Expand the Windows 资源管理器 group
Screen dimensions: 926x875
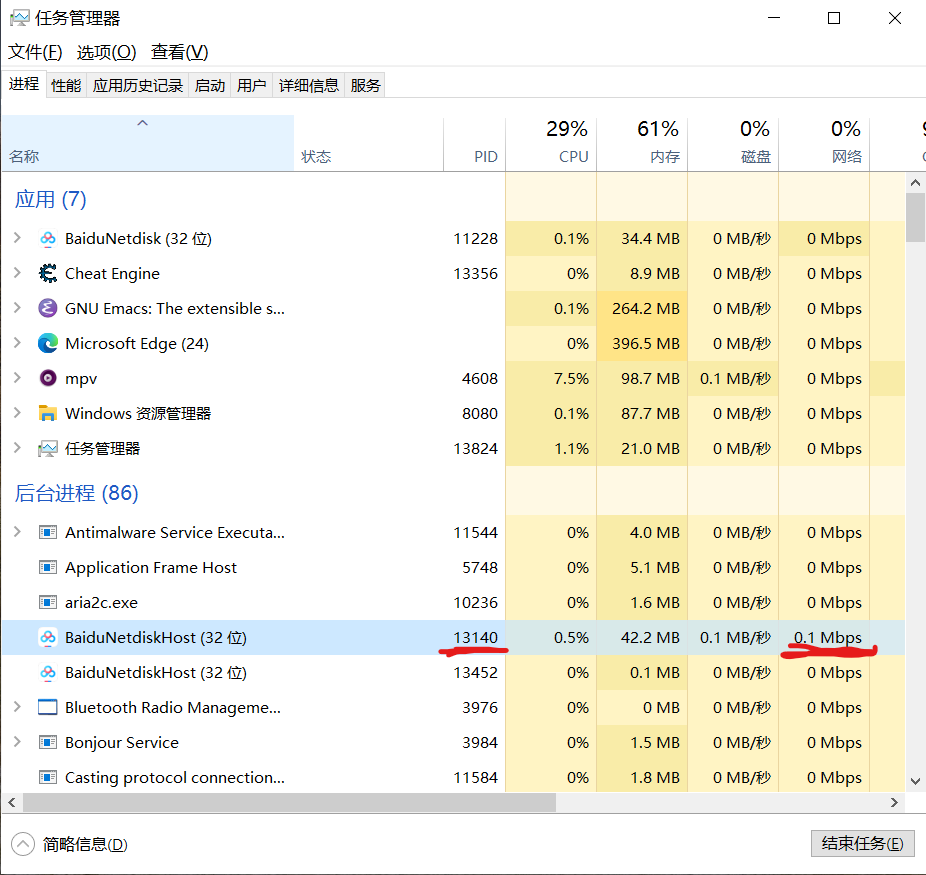click(17, 413)
